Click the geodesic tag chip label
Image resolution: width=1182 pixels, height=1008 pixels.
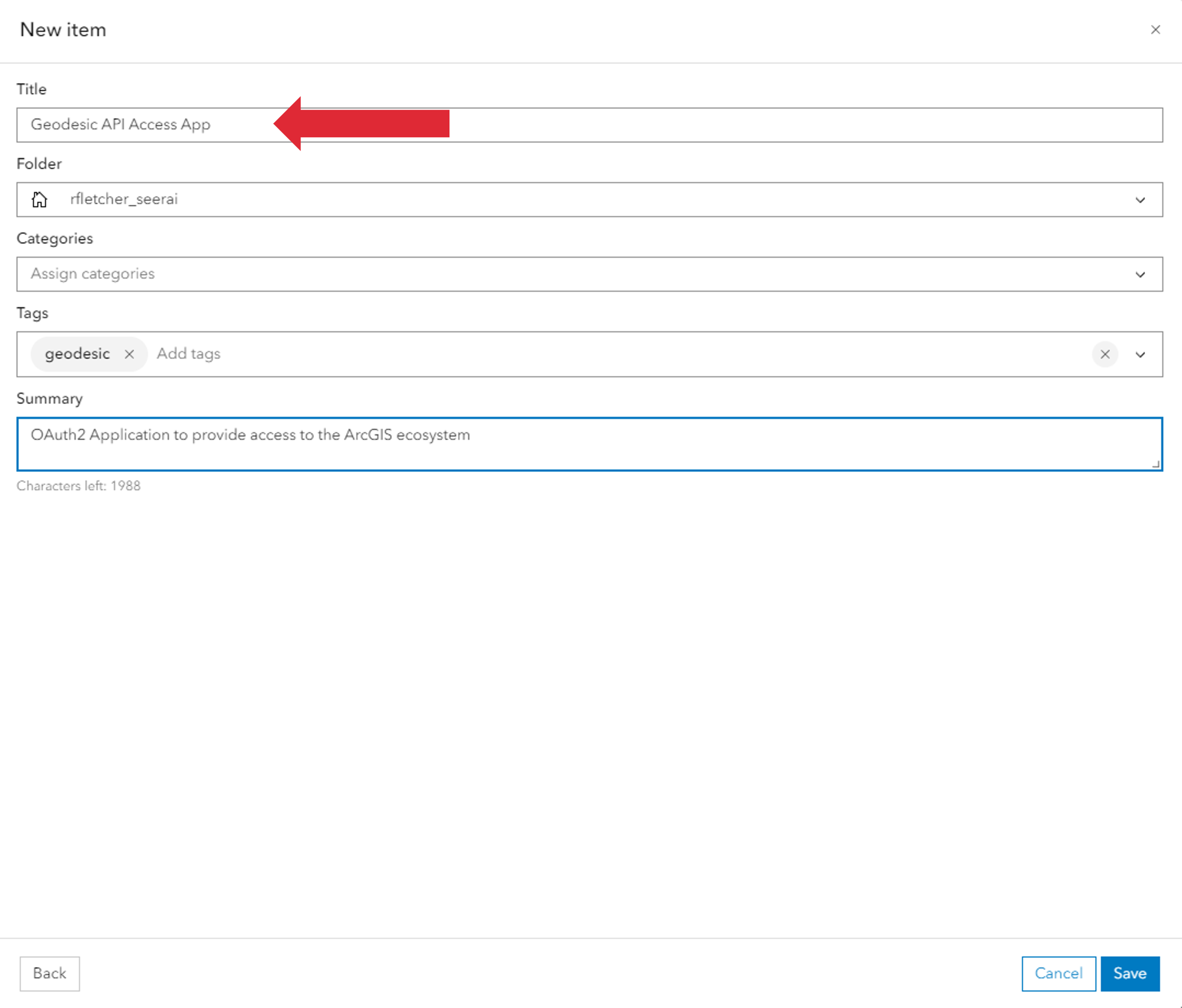[77, 354]
